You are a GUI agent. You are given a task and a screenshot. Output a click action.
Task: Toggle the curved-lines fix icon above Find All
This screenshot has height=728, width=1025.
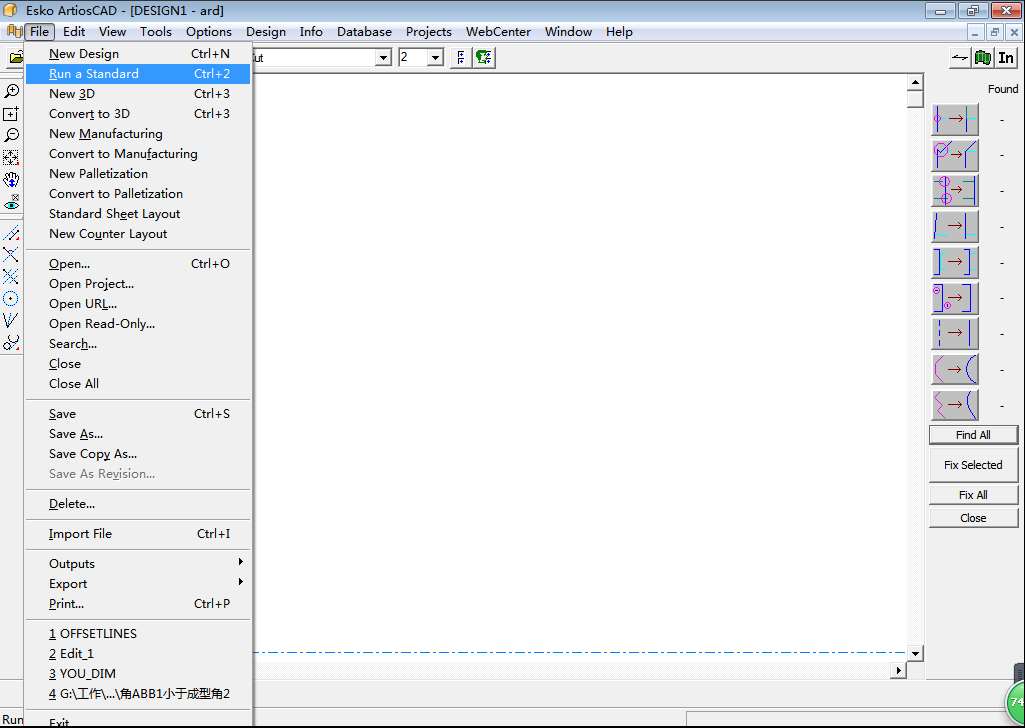[x=955, y=405]
